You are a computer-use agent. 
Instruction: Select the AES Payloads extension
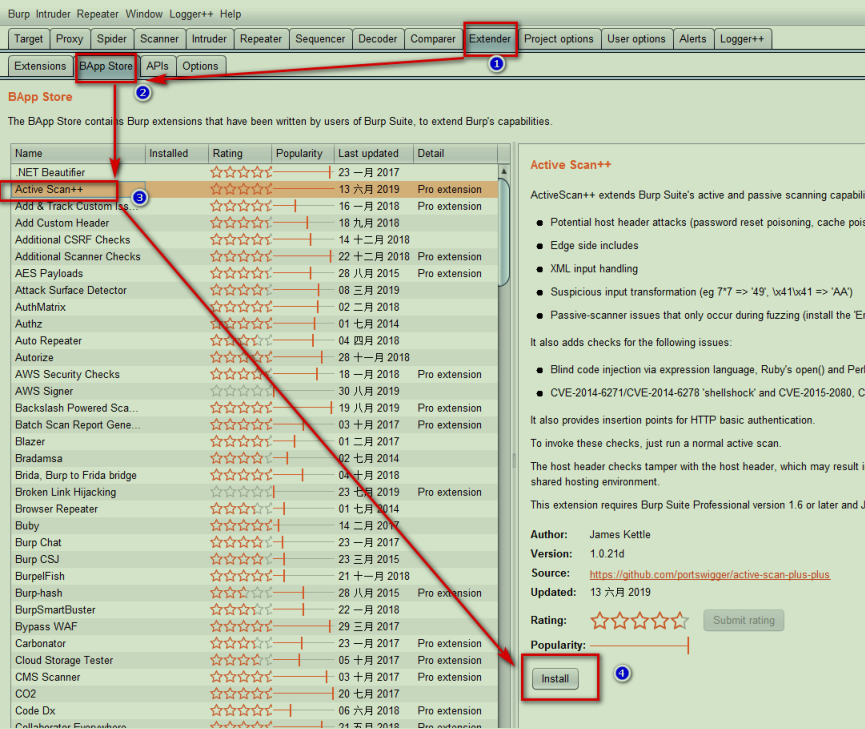click(x=254, y=273)
